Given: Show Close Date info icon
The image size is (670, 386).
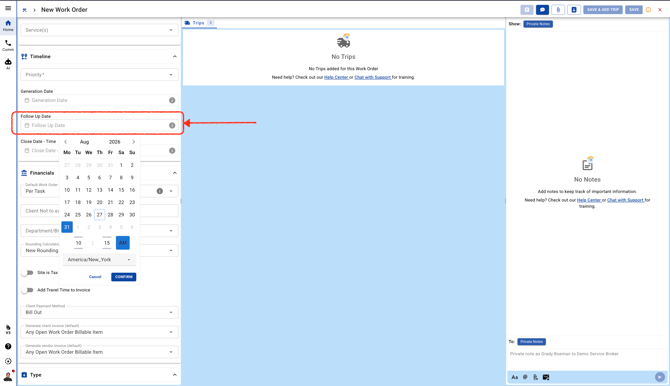Looking at the screenshot, I should point(172,150).
